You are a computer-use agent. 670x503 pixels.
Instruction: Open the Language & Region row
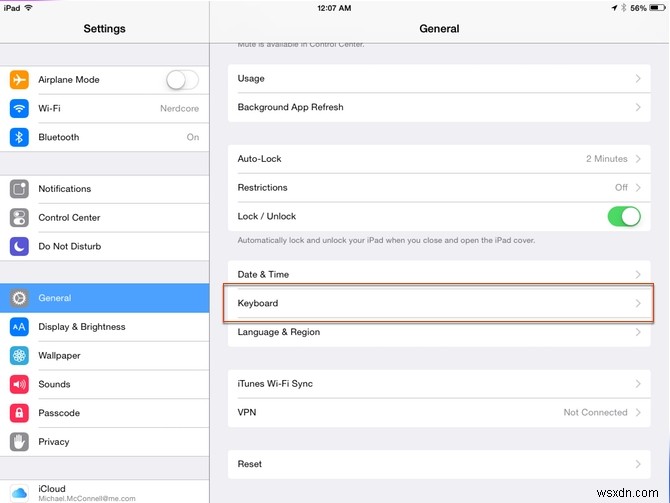tap(439, 332)
